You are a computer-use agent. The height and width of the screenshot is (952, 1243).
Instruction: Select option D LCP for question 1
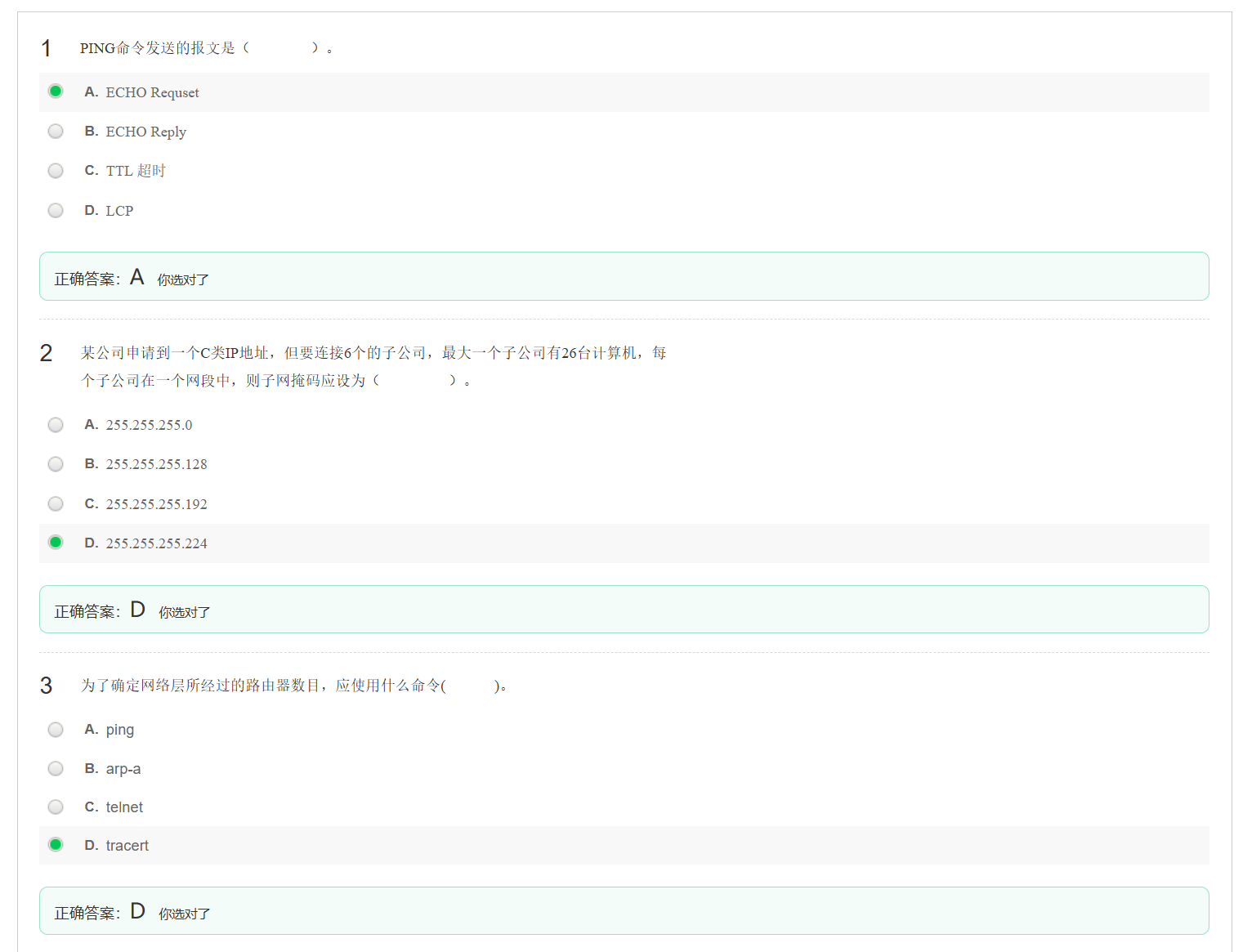pos(55,210)
